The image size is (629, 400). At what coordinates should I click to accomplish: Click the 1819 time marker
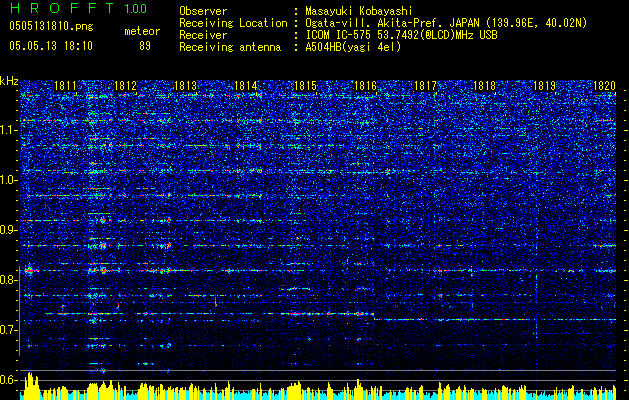pyautogui.click(x=544, y=86)
